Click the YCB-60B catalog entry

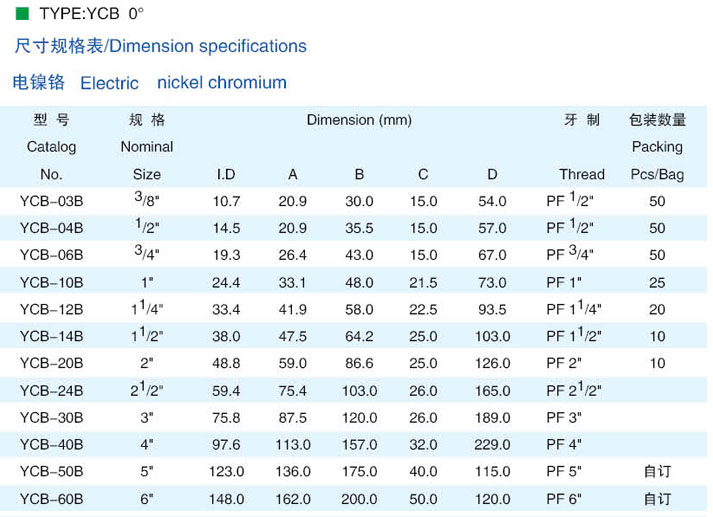pos(51,499)
